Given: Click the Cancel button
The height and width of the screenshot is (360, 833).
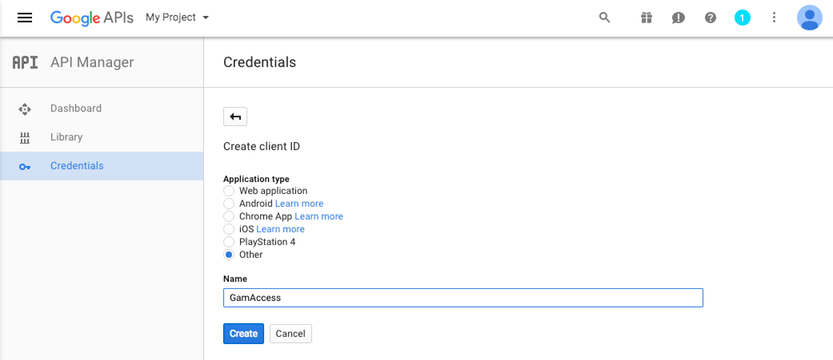Looking at the screenshot, I should [x=291, y=333].
